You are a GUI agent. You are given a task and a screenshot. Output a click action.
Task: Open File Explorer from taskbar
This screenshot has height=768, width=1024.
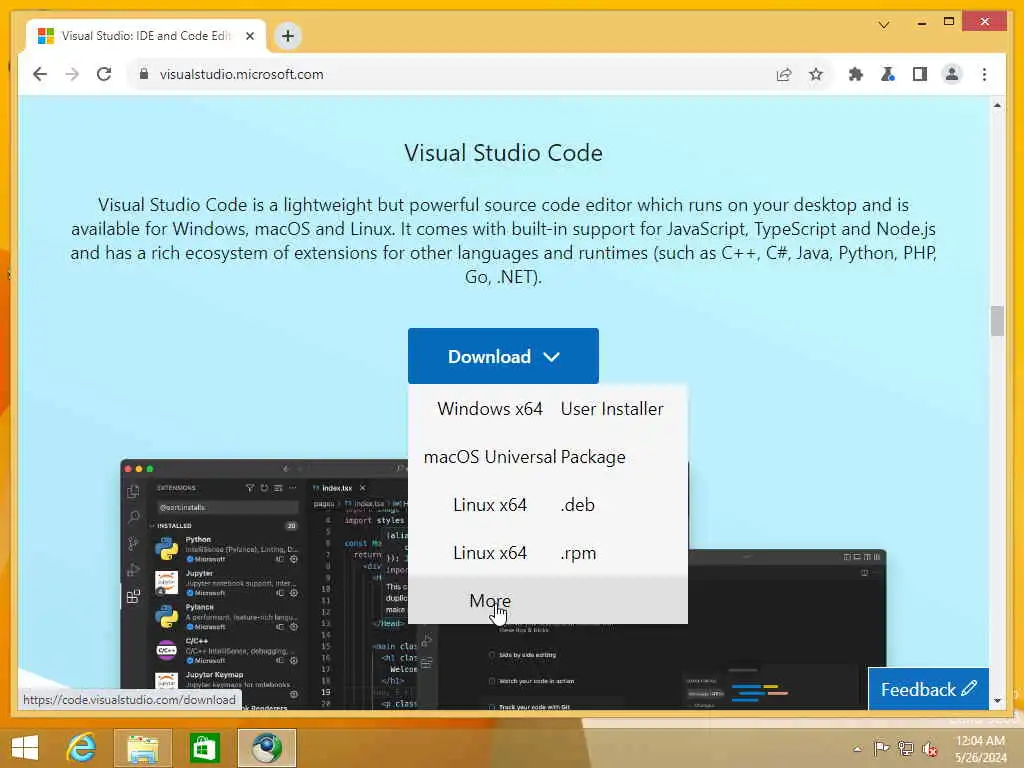pos(142,748)
